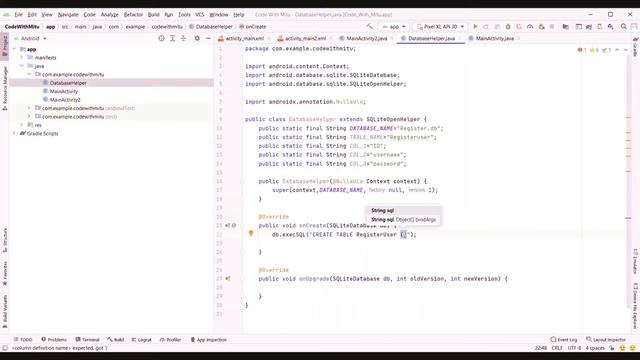Click the Collapse All icon in Project panel
The image size is (640, 360).
click(x=184, y=38)
